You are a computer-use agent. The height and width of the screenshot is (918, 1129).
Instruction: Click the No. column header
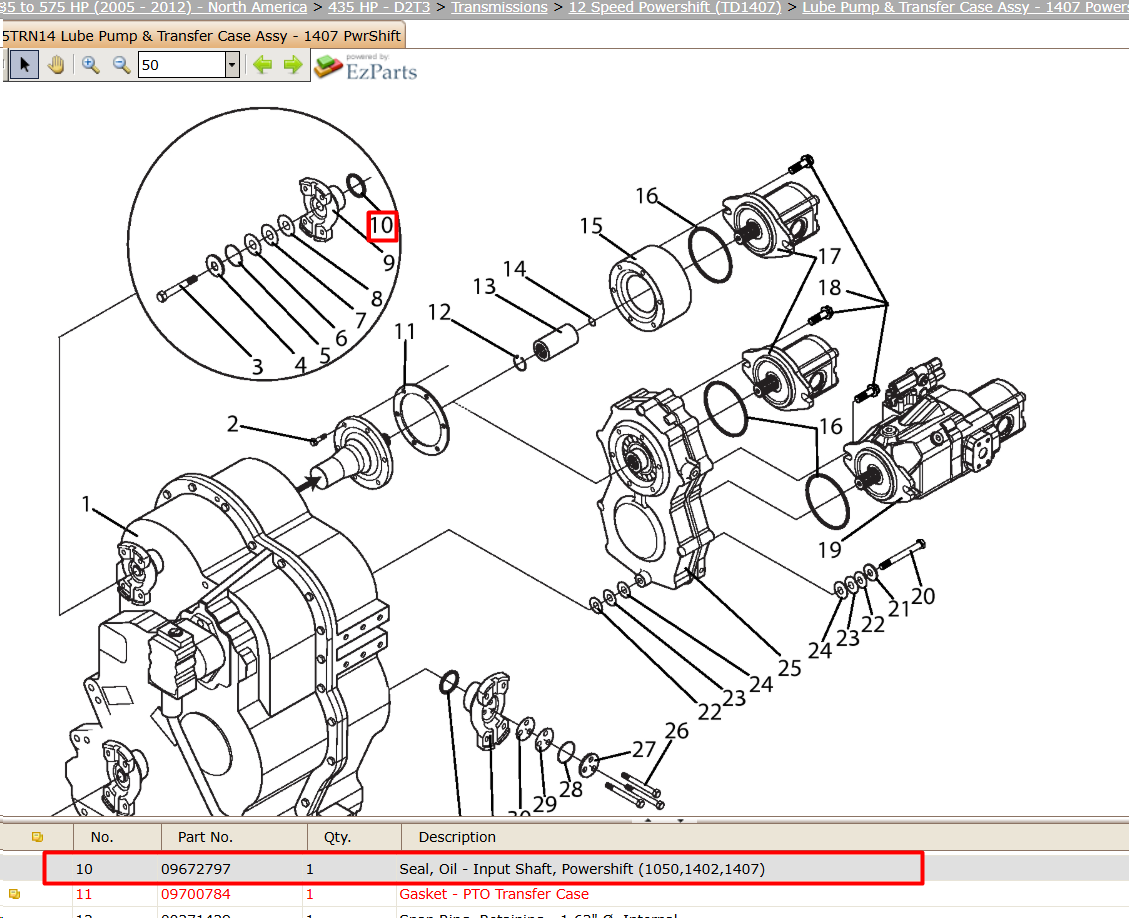tap(102, 837)
